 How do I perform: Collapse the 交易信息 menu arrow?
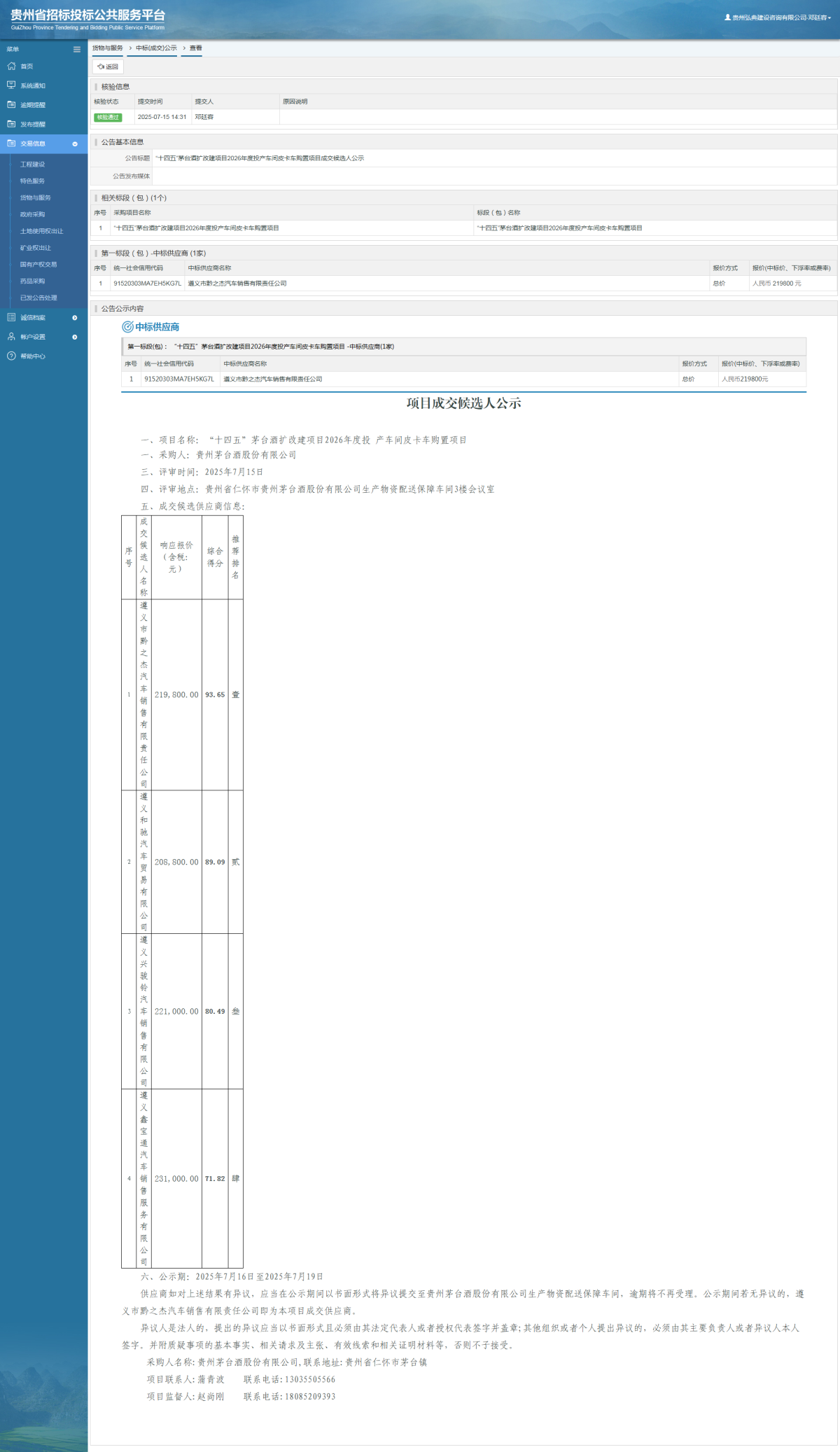[75, 144]
